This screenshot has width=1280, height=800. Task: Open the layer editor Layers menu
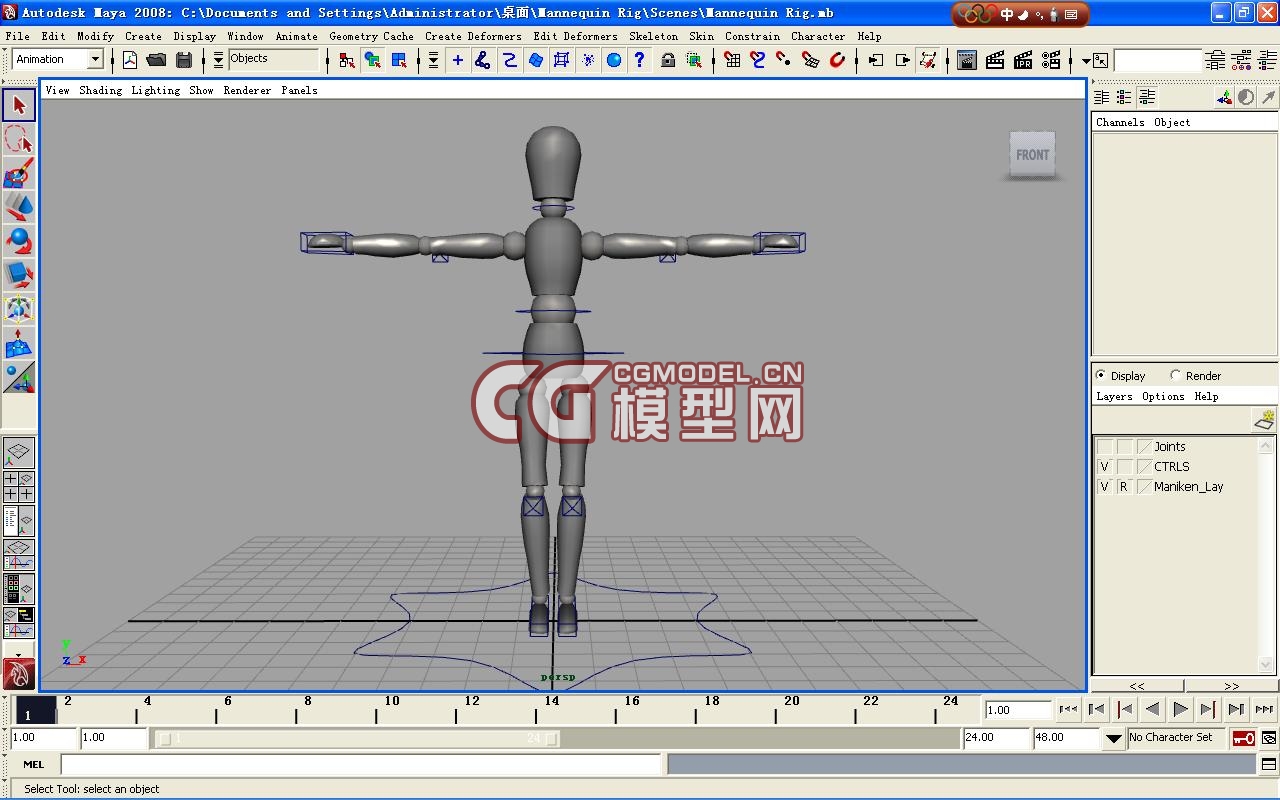tap(1114, 396)
